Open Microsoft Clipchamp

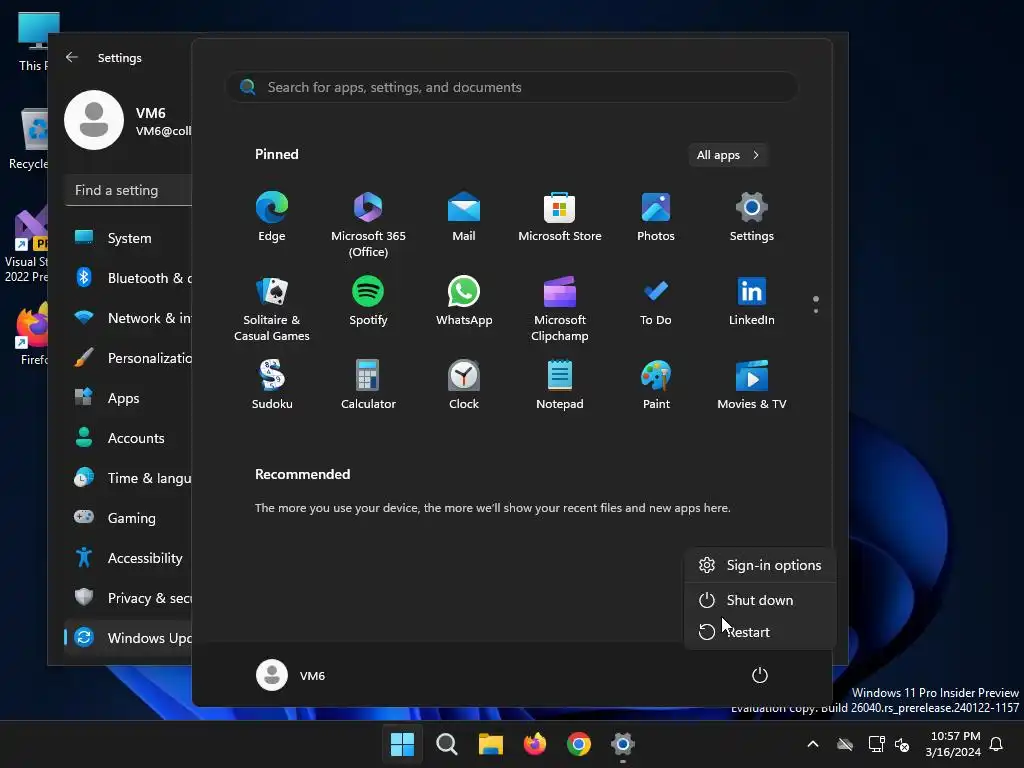(x=560, y=308)
